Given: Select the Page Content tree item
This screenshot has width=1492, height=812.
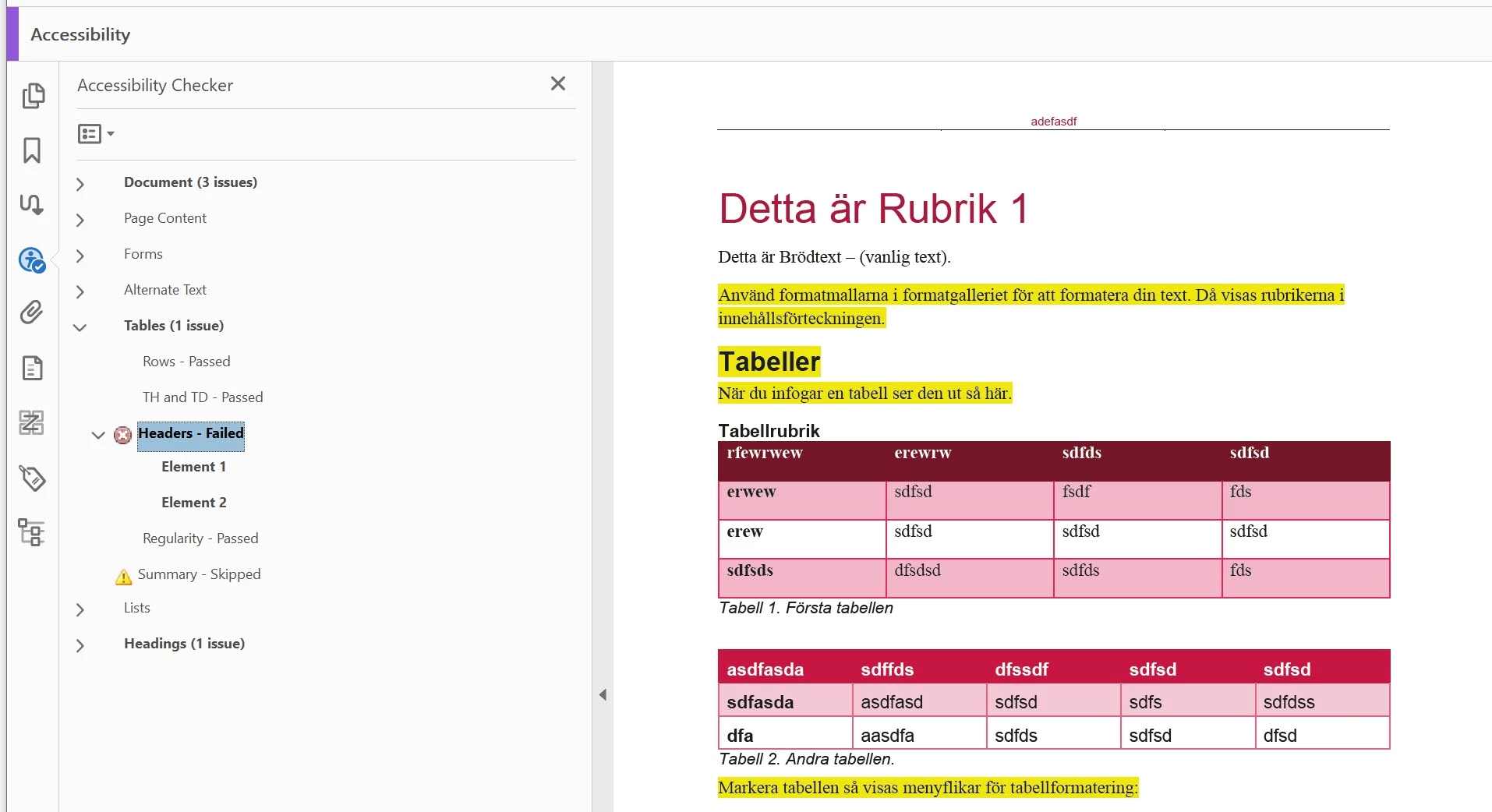Looking at the screenshot, I should pos(165,218).
